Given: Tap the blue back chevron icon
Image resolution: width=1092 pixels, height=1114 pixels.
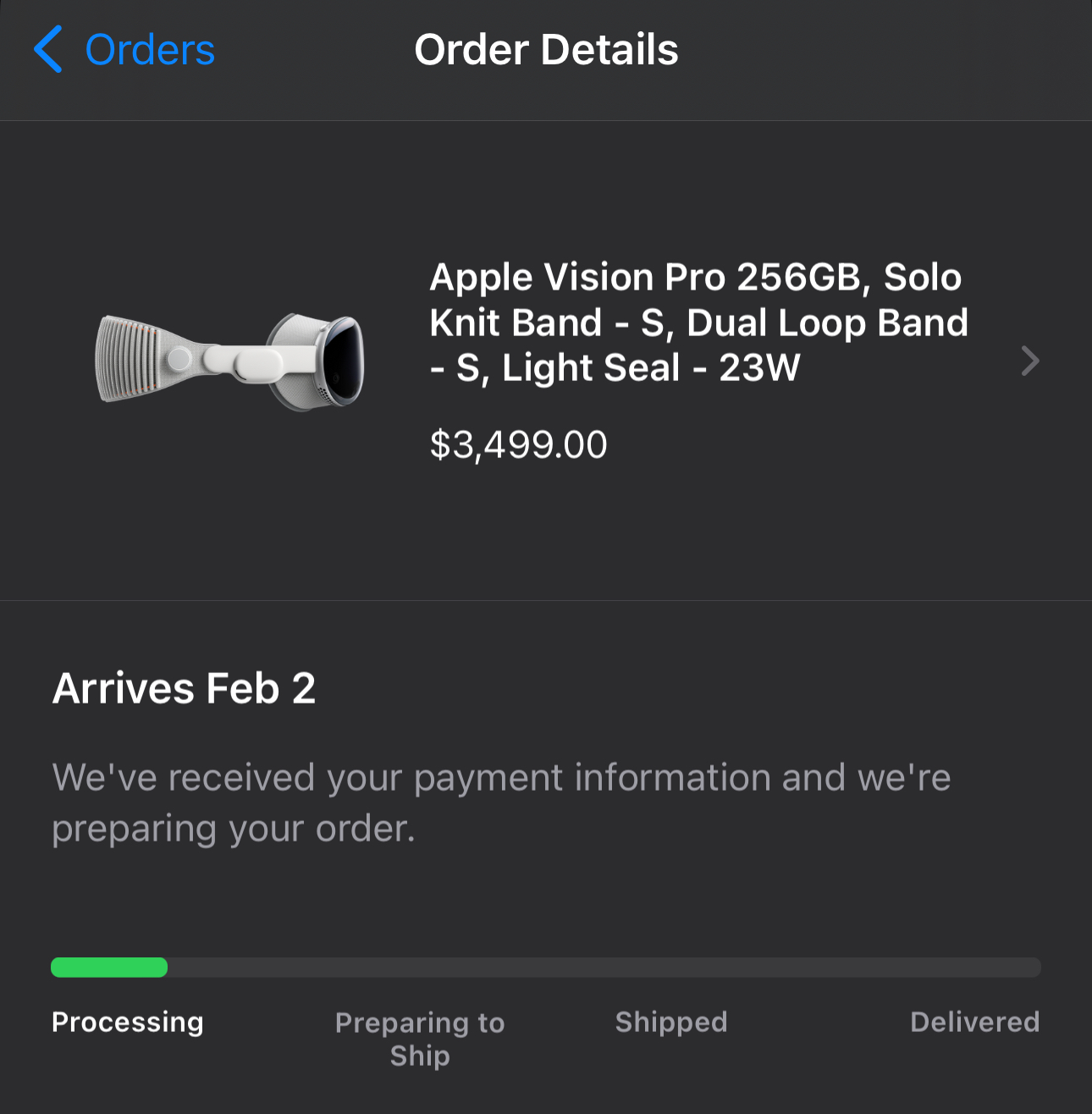Looking at the screenshot, I should (x=48, y=49).
